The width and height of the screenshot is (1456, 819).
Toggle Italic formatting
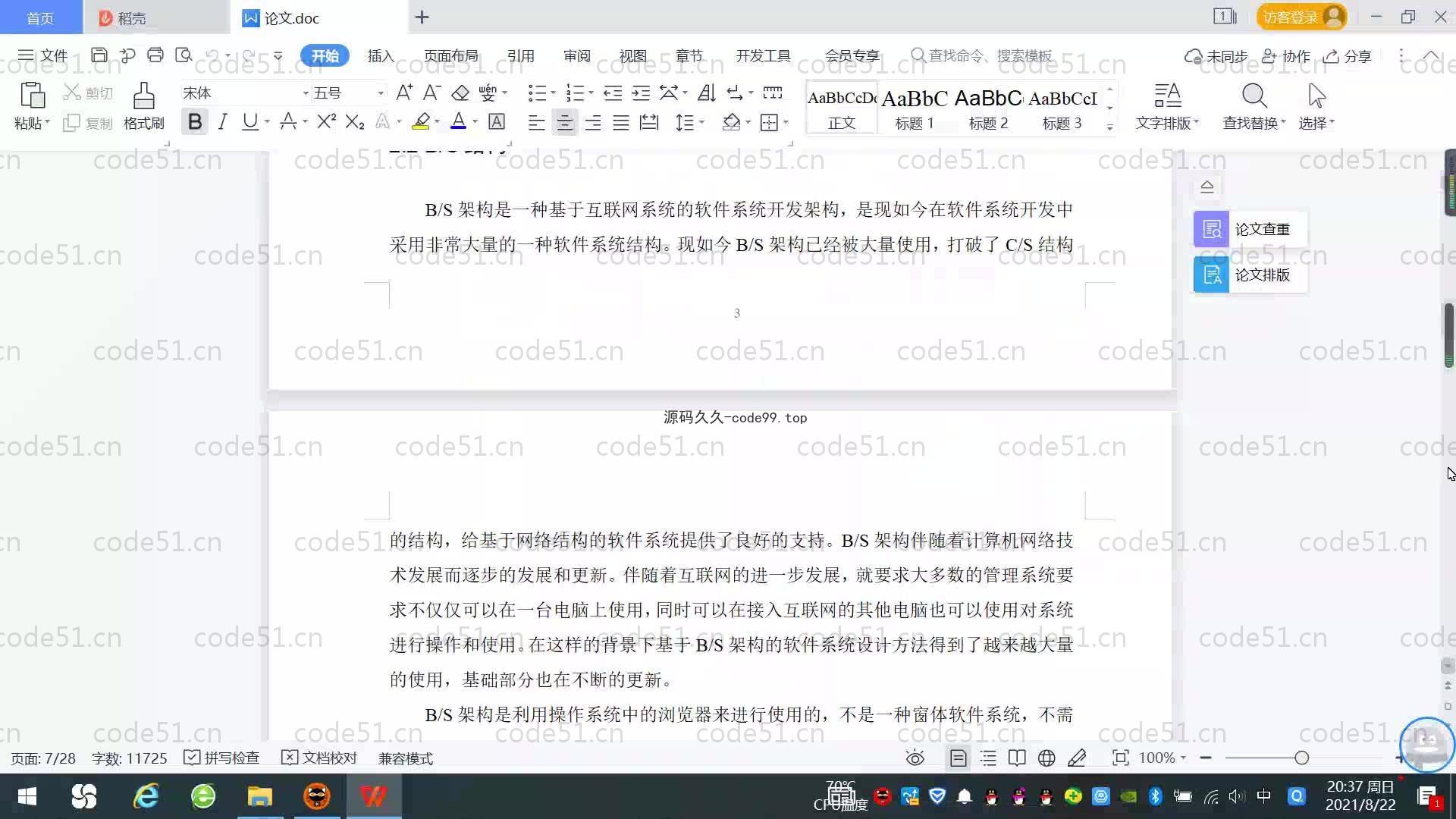point(222,121)
